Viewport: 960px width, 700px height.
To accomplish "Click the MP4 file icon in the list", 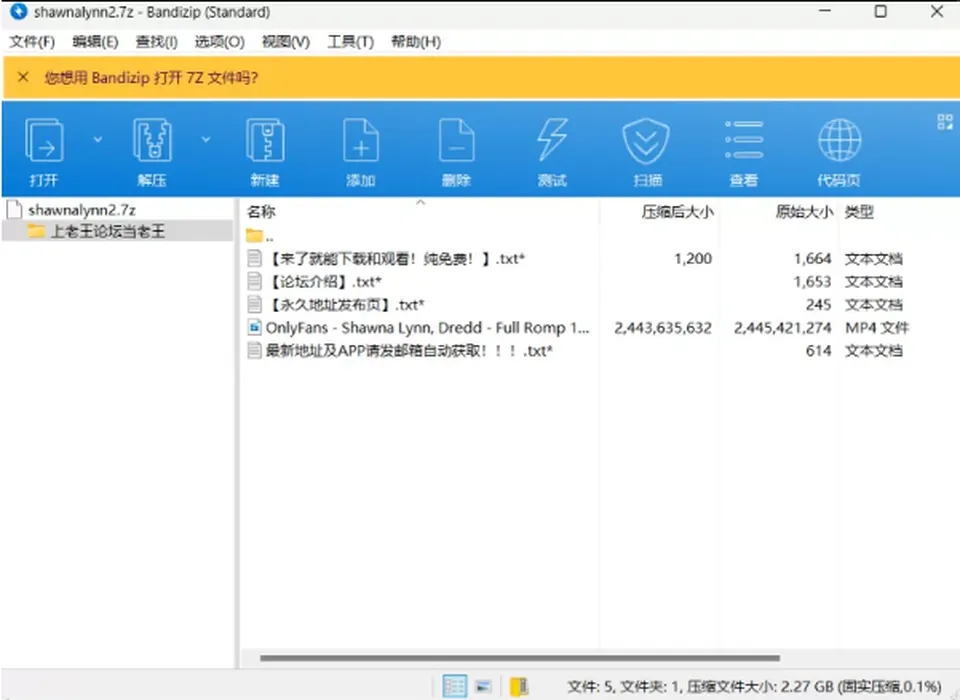I will 254,328.
